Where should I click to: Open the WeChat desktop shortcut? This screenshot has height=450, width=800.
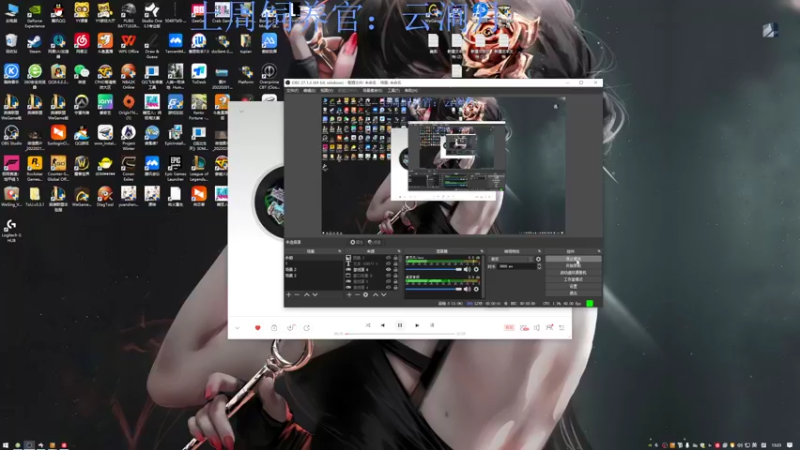coord(82,74)
